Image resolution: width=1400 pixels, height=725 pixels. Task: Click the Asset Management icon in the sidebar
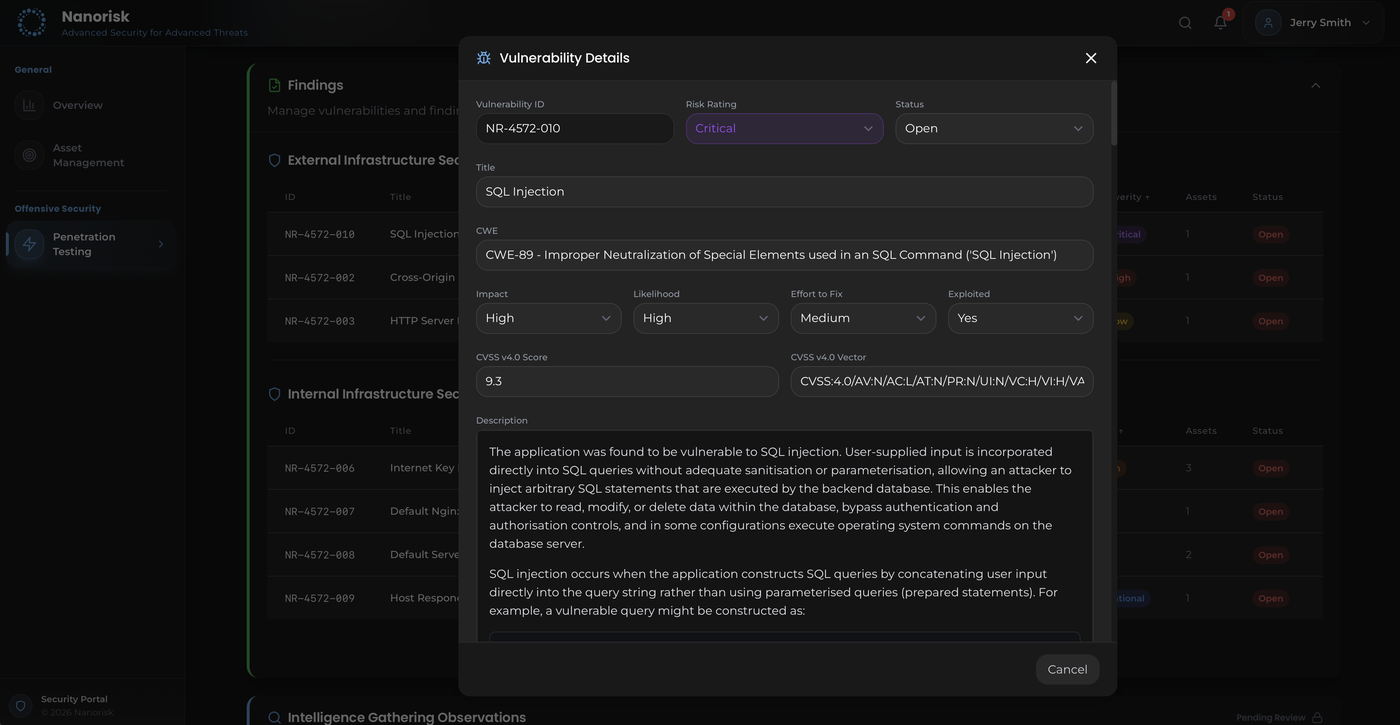(29, 155)
